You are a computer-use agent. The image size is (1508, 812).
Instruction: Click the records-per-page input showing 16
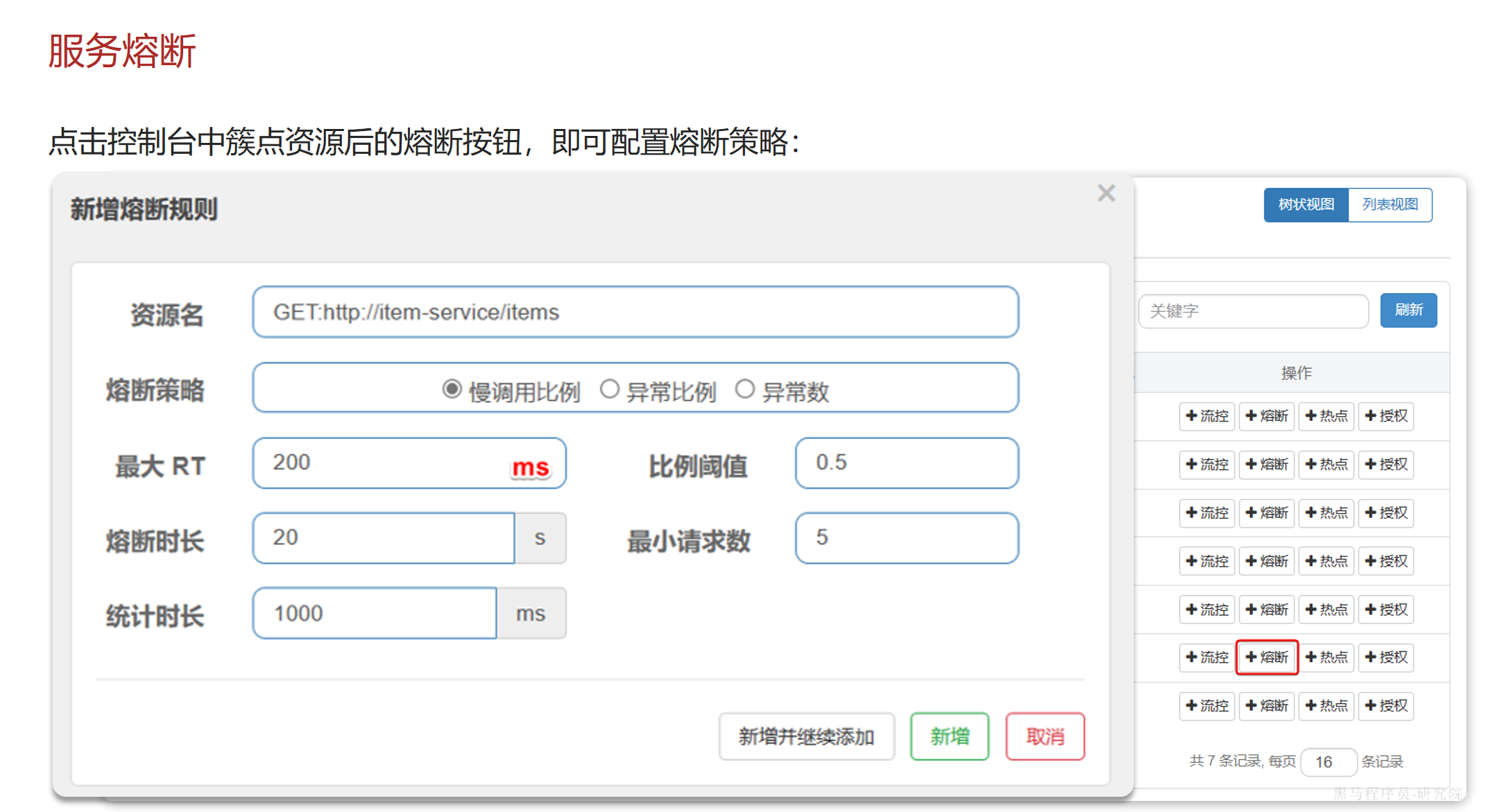coord(1328,761)
